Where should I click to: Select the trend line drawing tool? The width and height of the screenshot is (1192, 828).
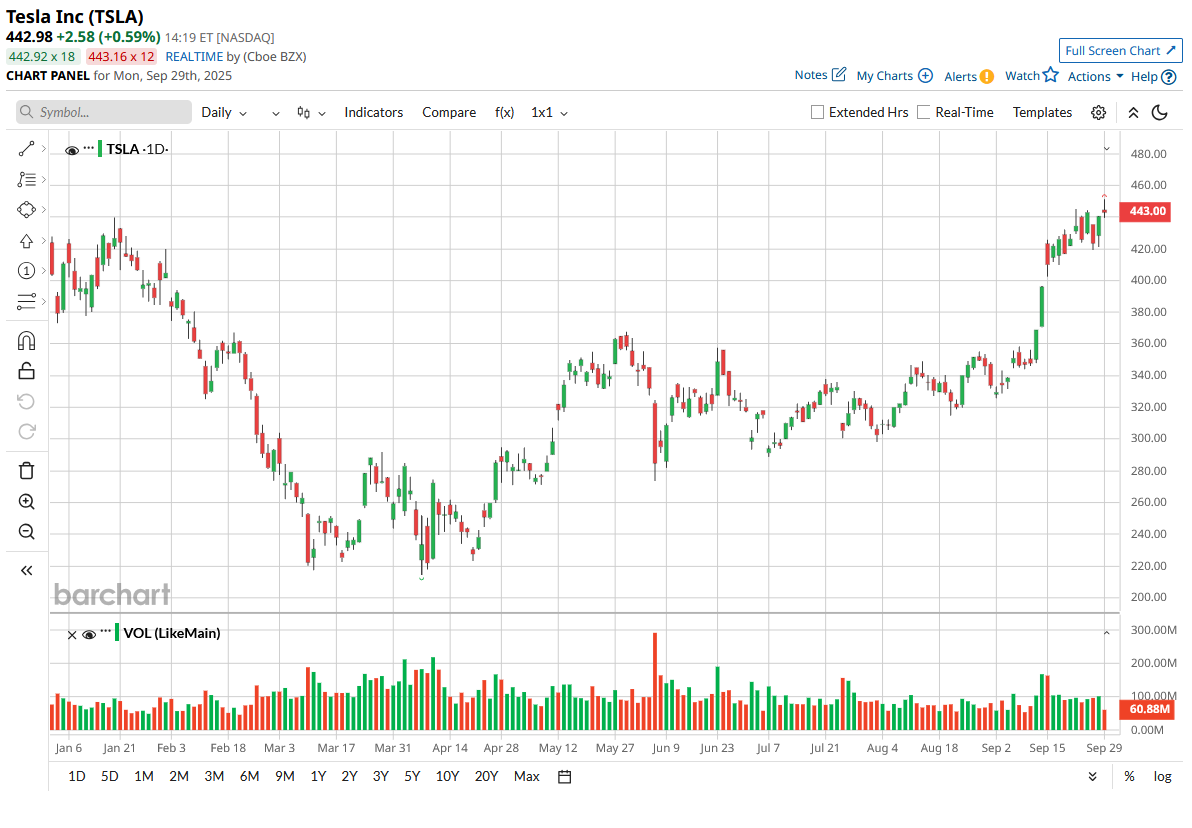27,149
